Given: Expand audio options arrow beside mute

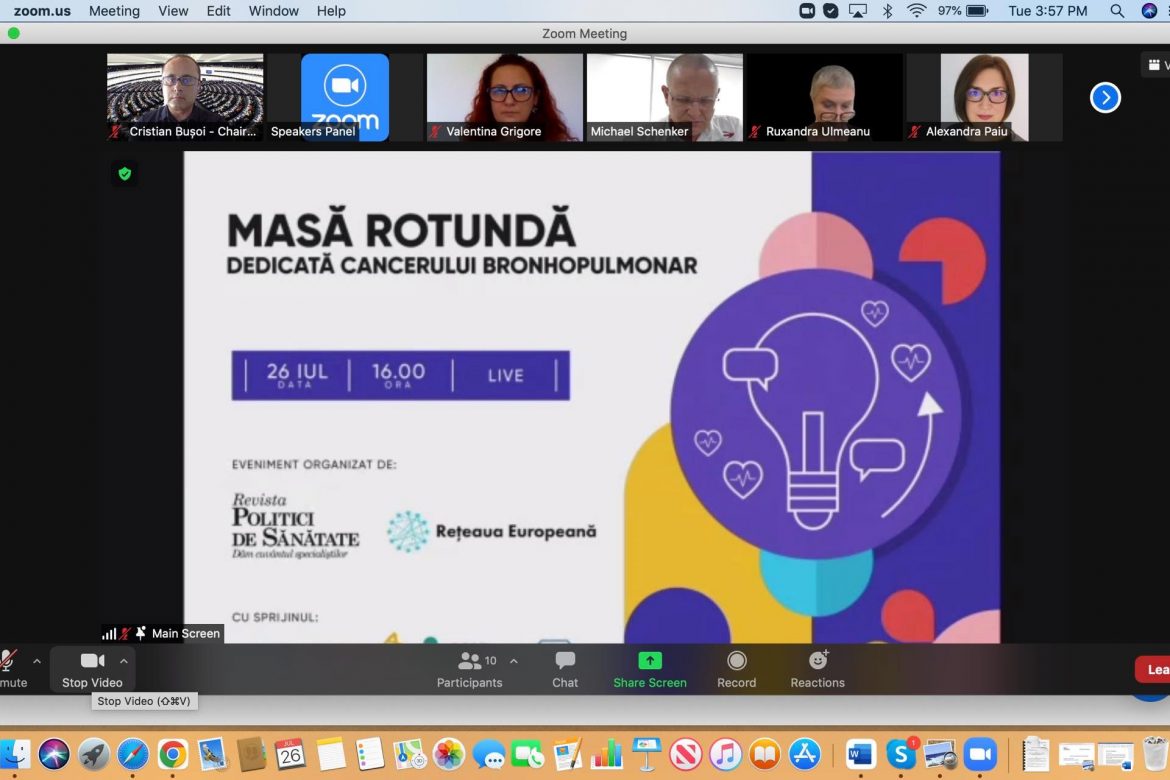Looking at the screenshot, I should click(x=37, y=661).
